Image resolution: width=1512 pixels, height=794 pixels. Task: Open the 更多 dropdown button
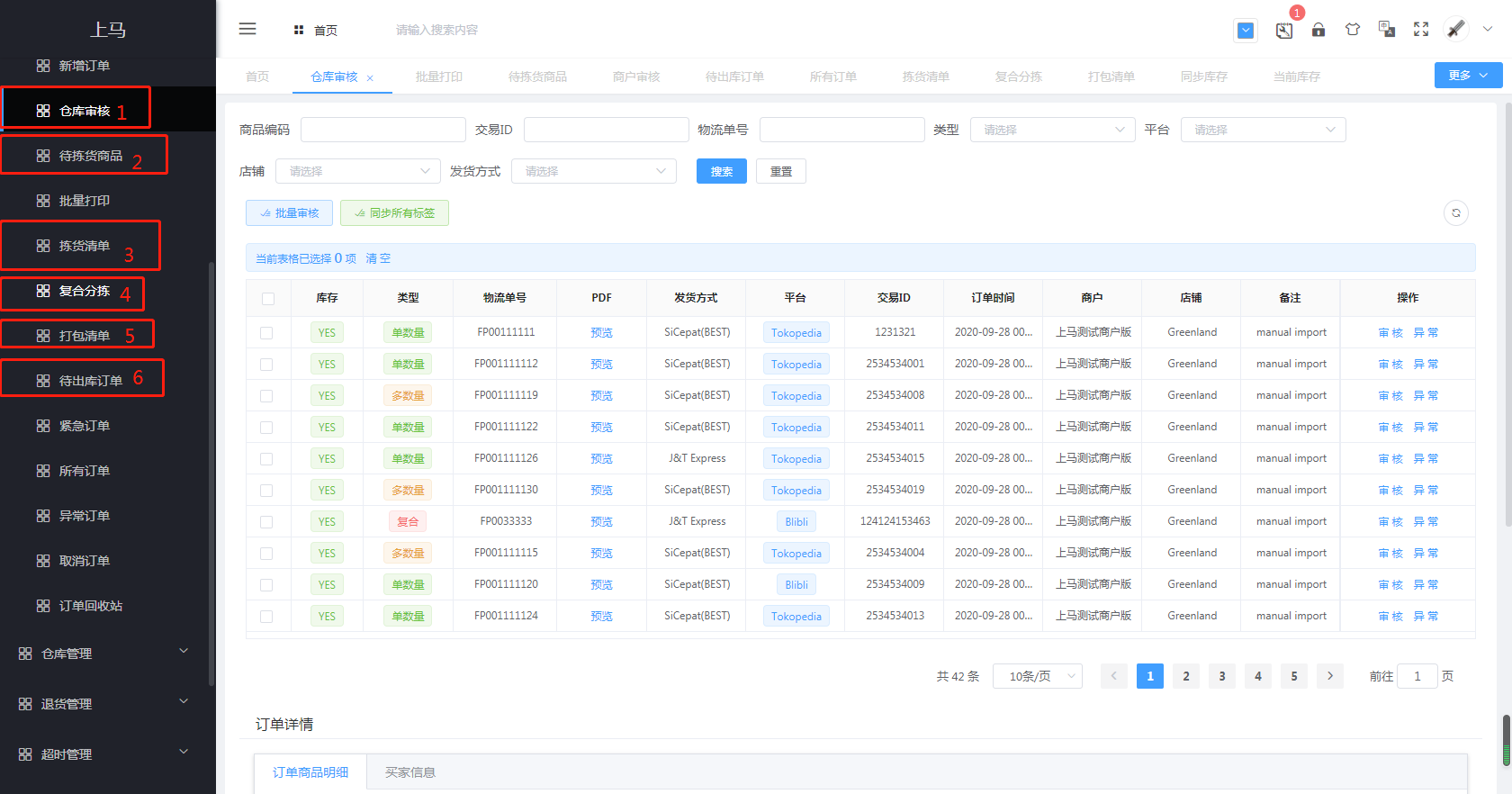click(1468, 76)
